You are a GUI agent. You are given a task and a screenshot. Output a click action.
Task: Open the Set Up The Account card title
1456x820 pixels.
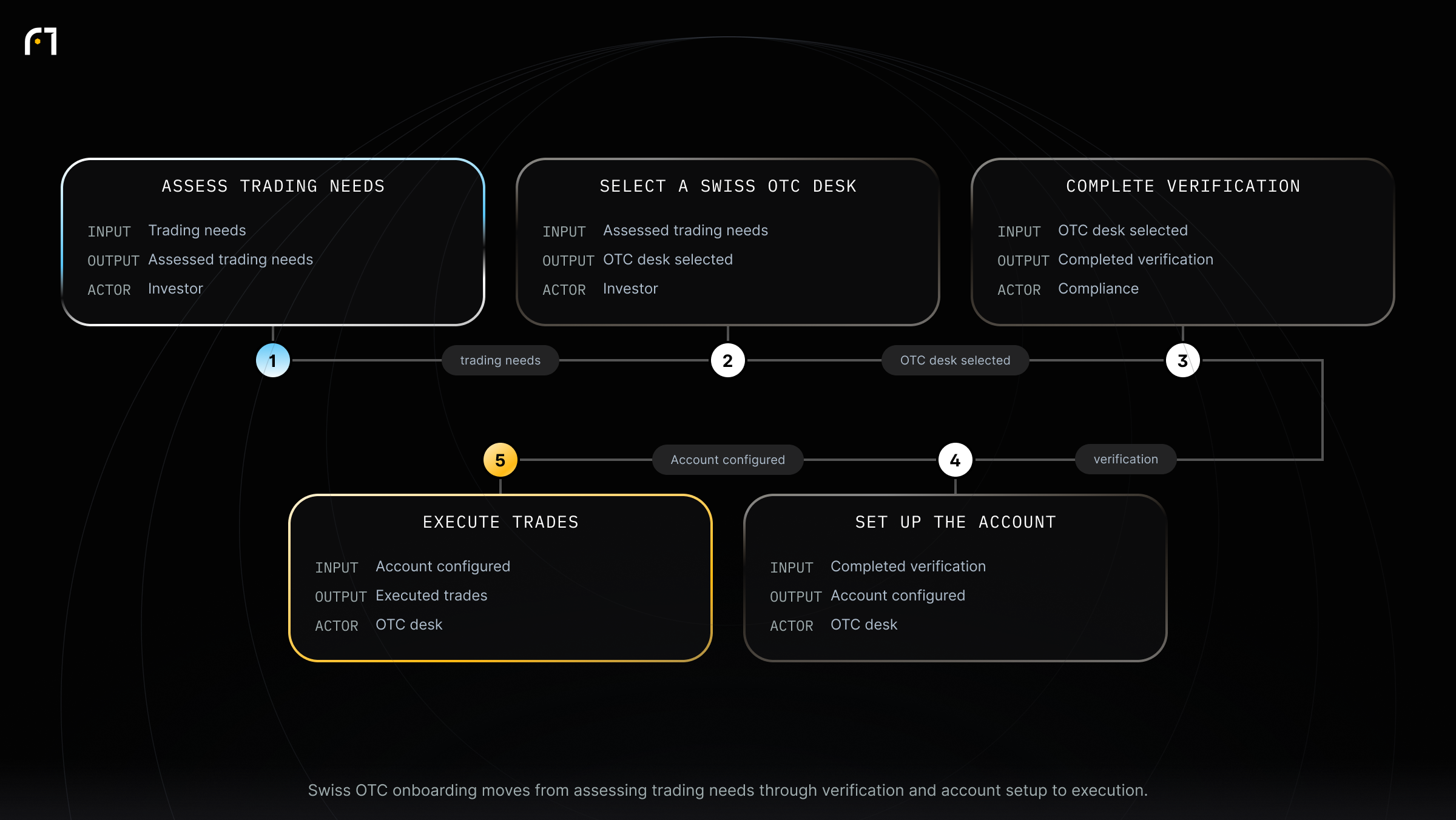[x=955, y=522]
